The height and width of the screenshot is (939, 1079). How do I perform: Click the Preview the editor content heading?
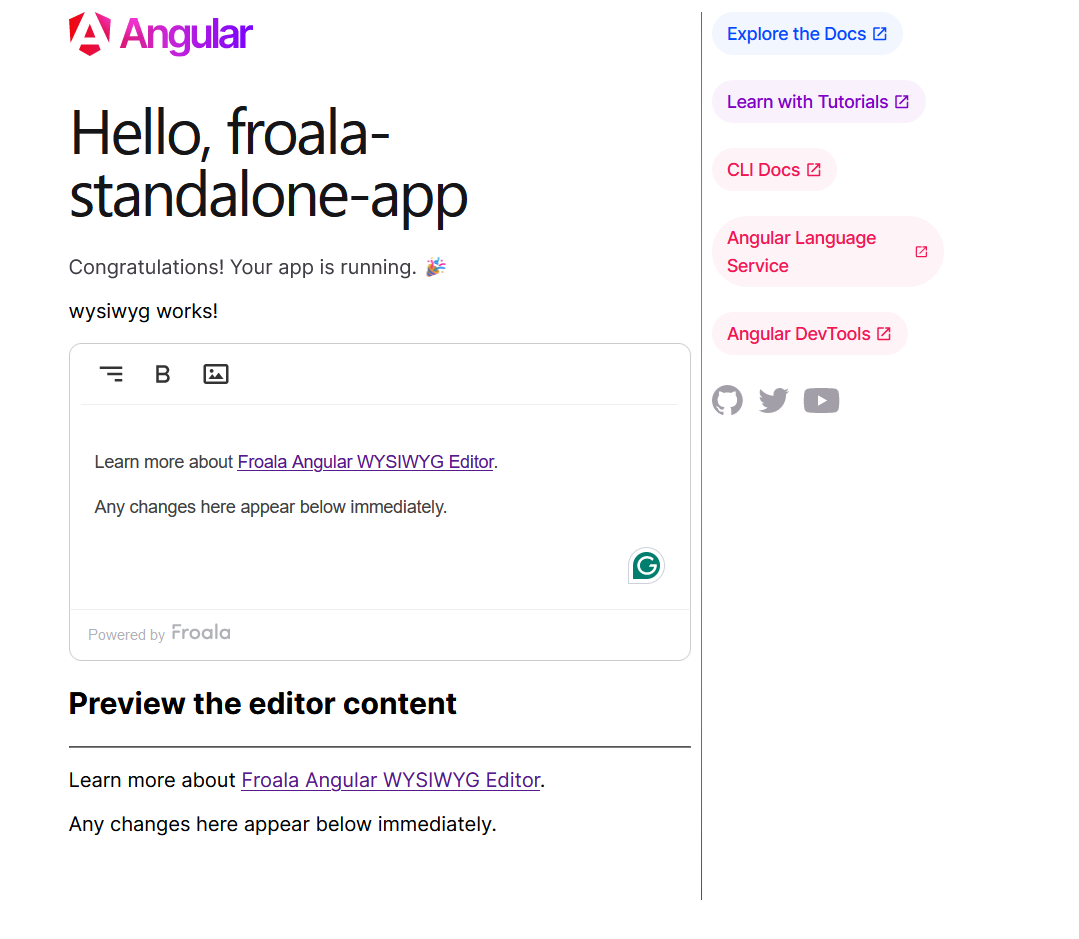tap(262, 703)
